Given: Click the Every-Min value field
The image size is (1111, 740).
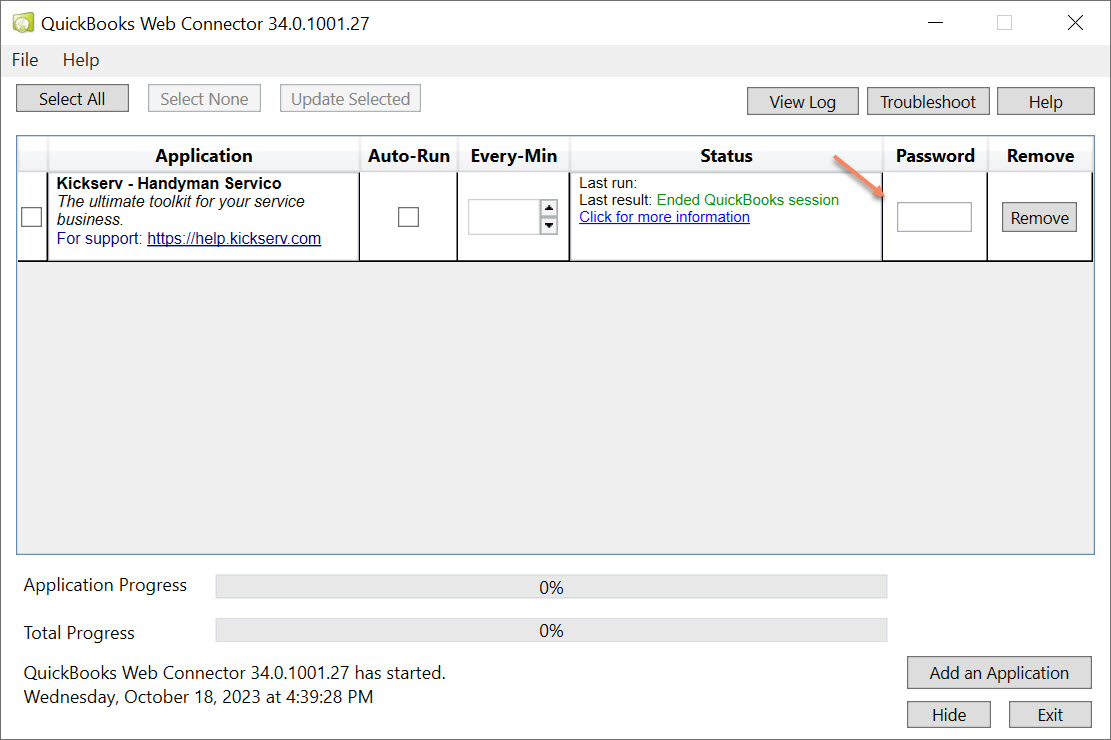Looking at the screenshot, I should pos(504,217).
